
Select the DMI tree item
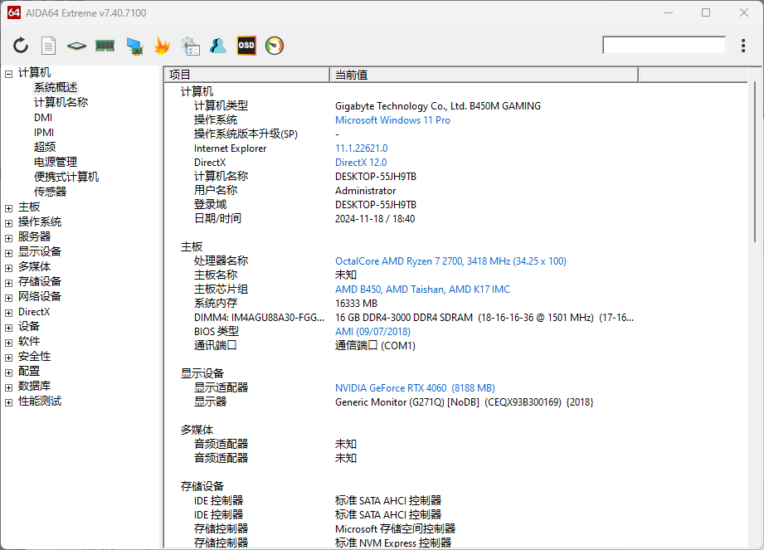(x=43, y=117)
